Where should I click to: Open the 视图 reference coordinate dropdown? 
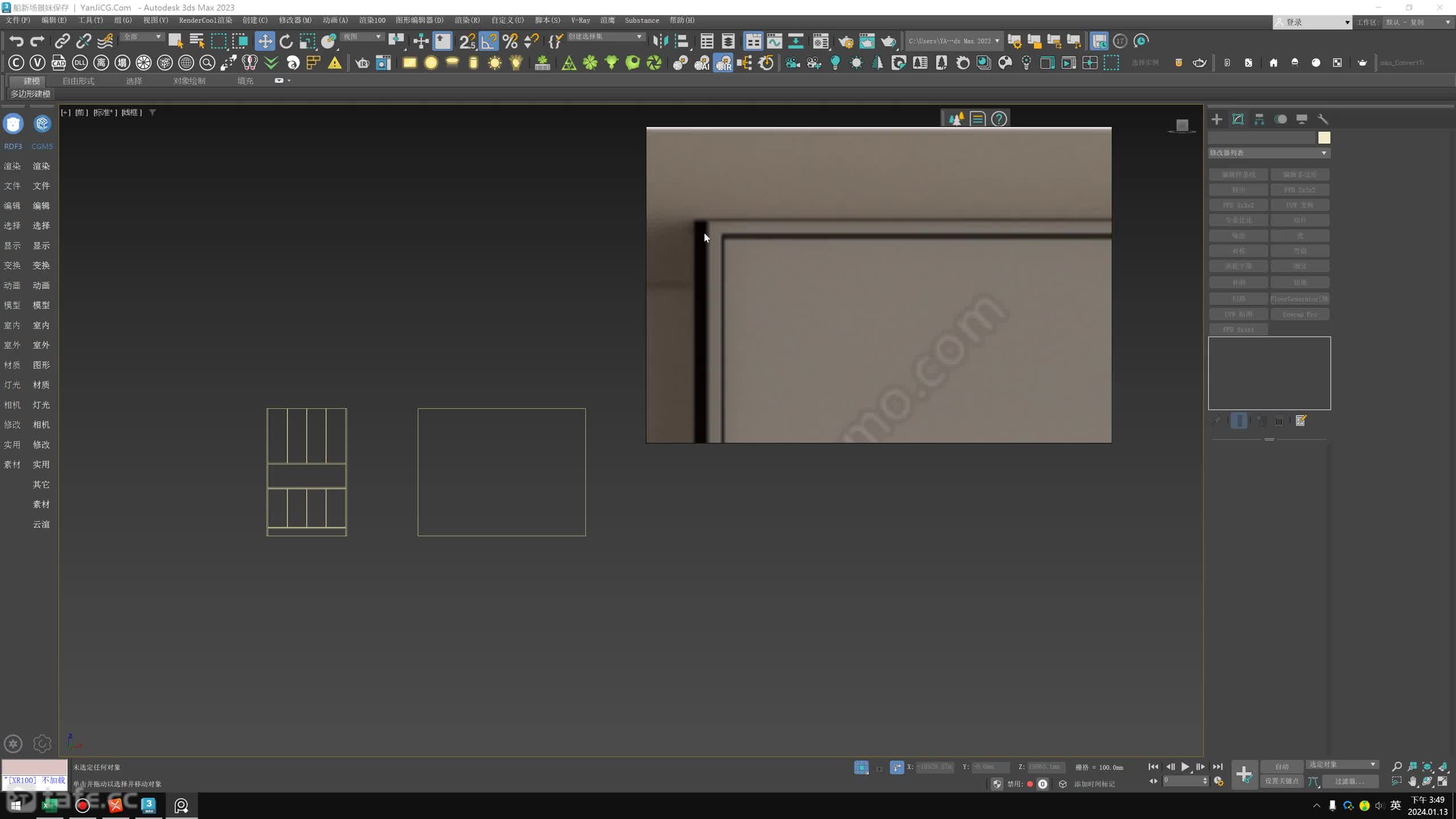pos(362,36)
